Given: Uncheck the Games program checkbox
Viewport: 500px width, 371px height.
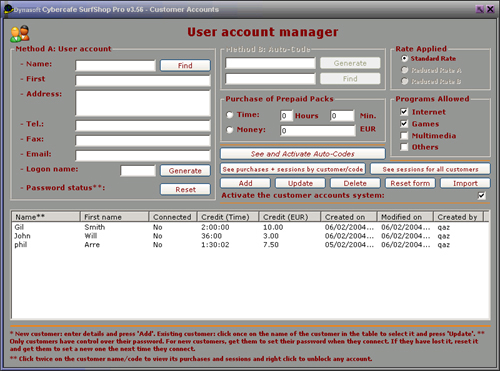Looking at the screenshot, I should [404, 124].
